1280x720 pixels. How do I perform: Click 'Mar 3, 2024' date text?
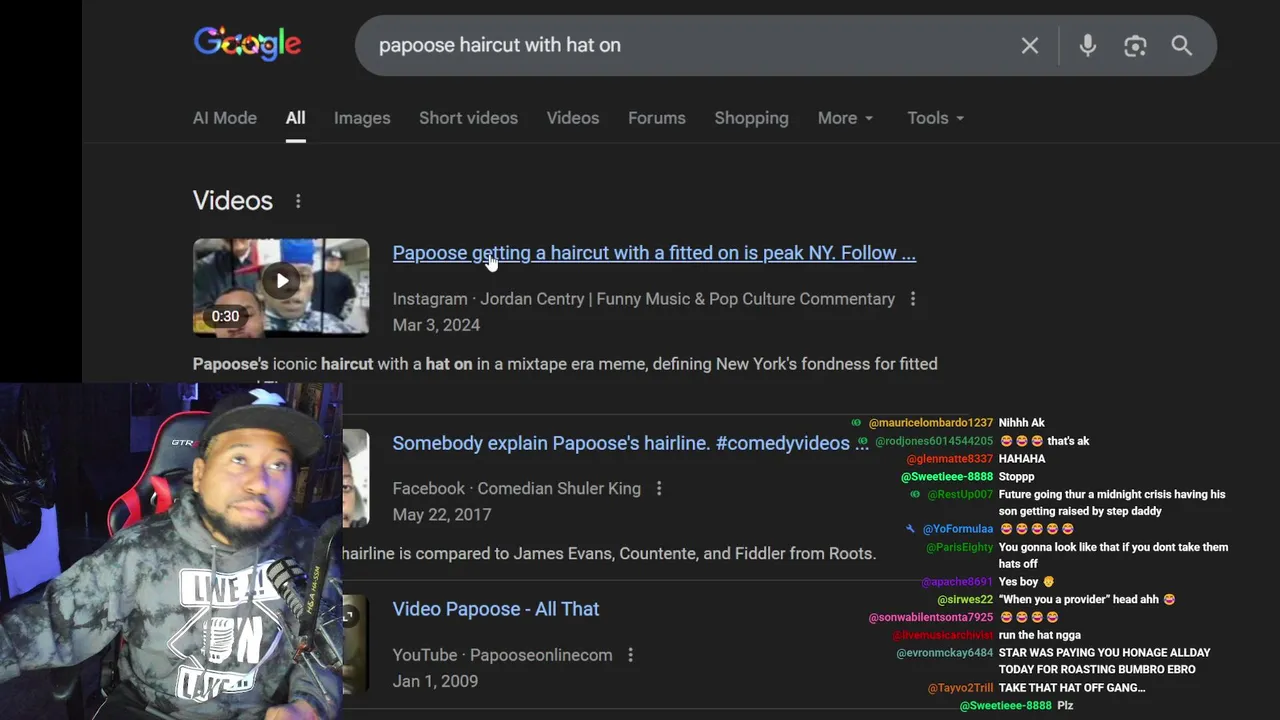click(x=436, y=325)
